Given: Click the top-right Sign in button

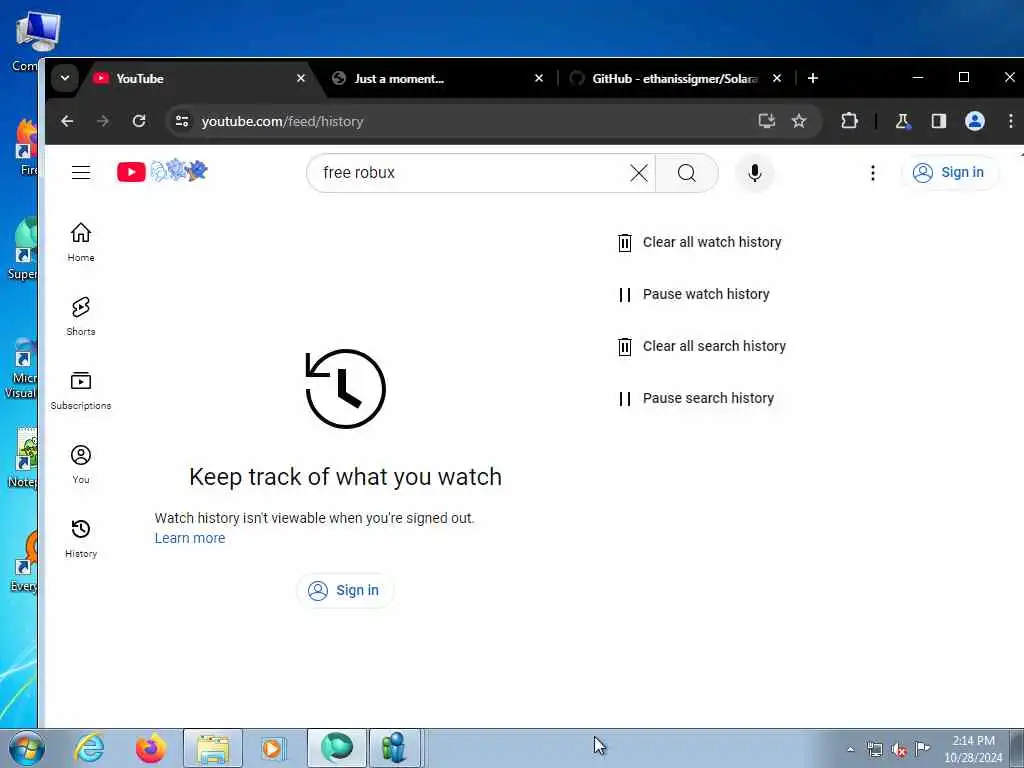Looking at the screenshot, I should click(x=950, y=172).
